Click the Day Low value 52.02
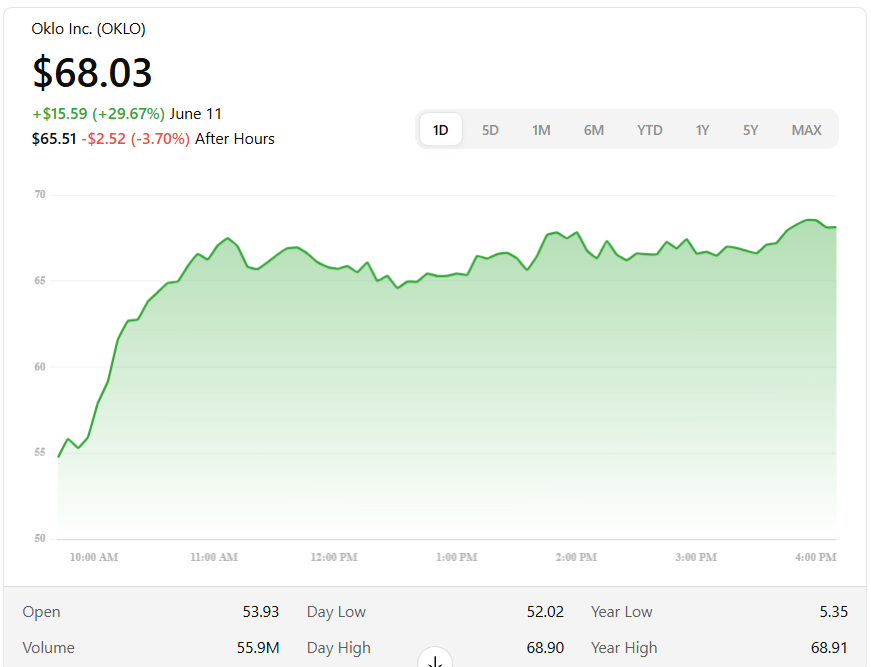The height and width of the screenshot is (667, 871). pos(545,612)
